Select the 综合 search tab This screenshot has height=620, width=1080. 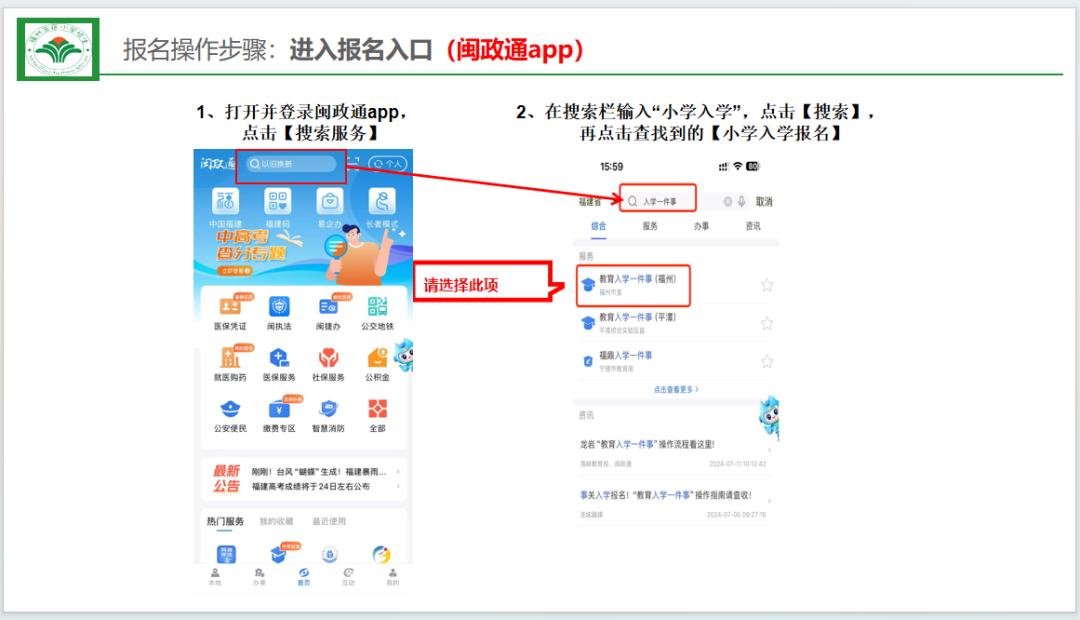point(599,226)
